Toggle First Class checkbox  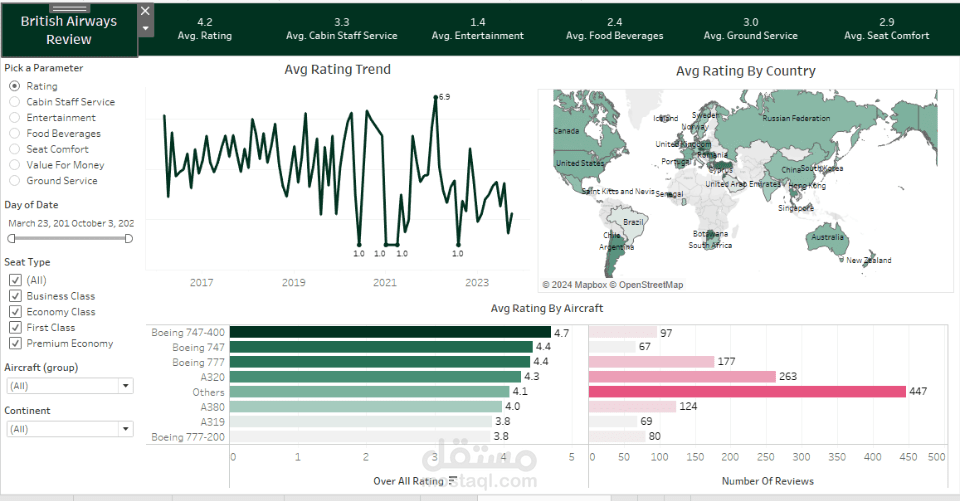click(15, 328)
